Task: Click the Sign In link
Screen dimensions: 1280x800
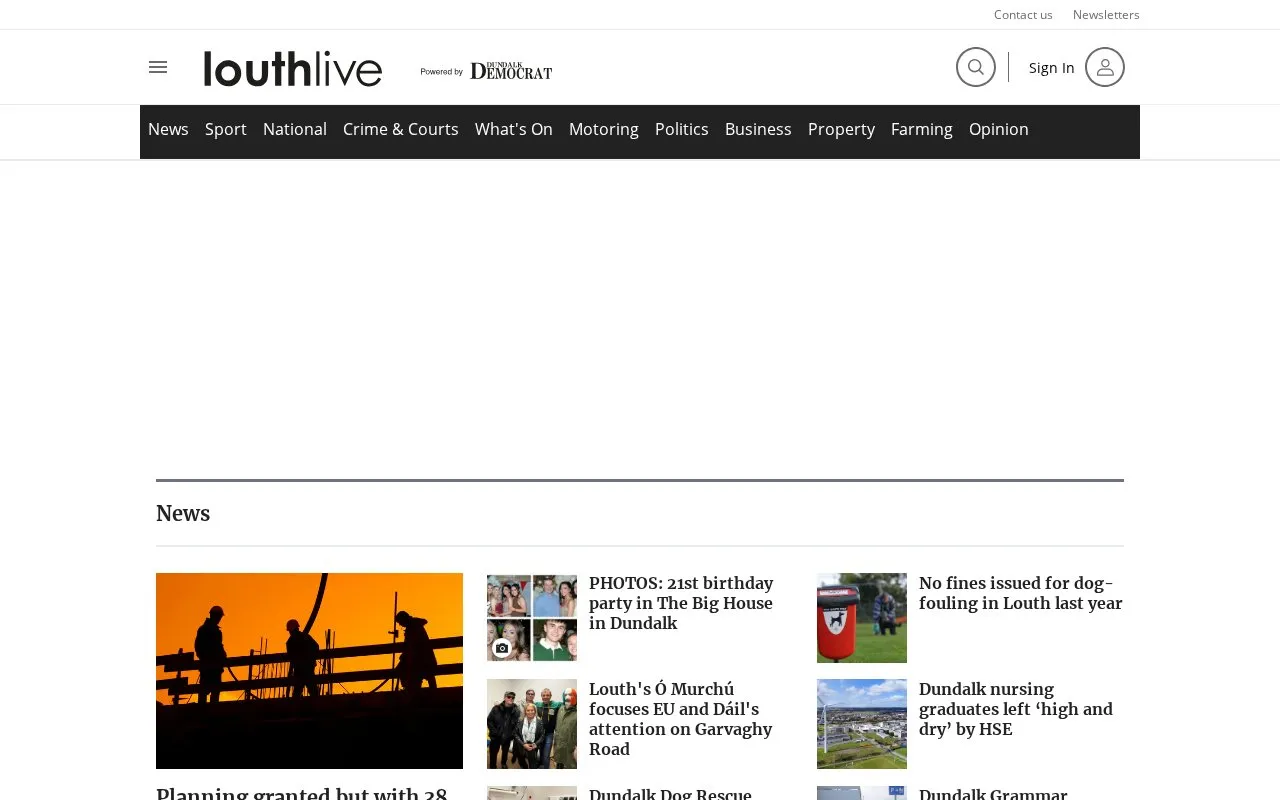Action: [1052, 68]
